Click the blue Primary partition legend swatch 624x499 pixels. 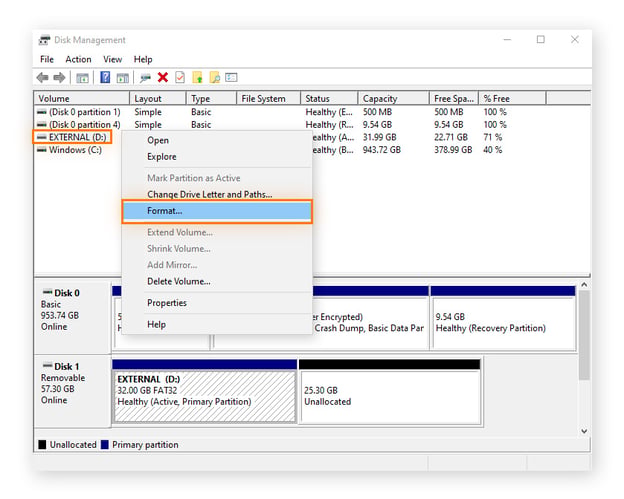pos(105,444)
